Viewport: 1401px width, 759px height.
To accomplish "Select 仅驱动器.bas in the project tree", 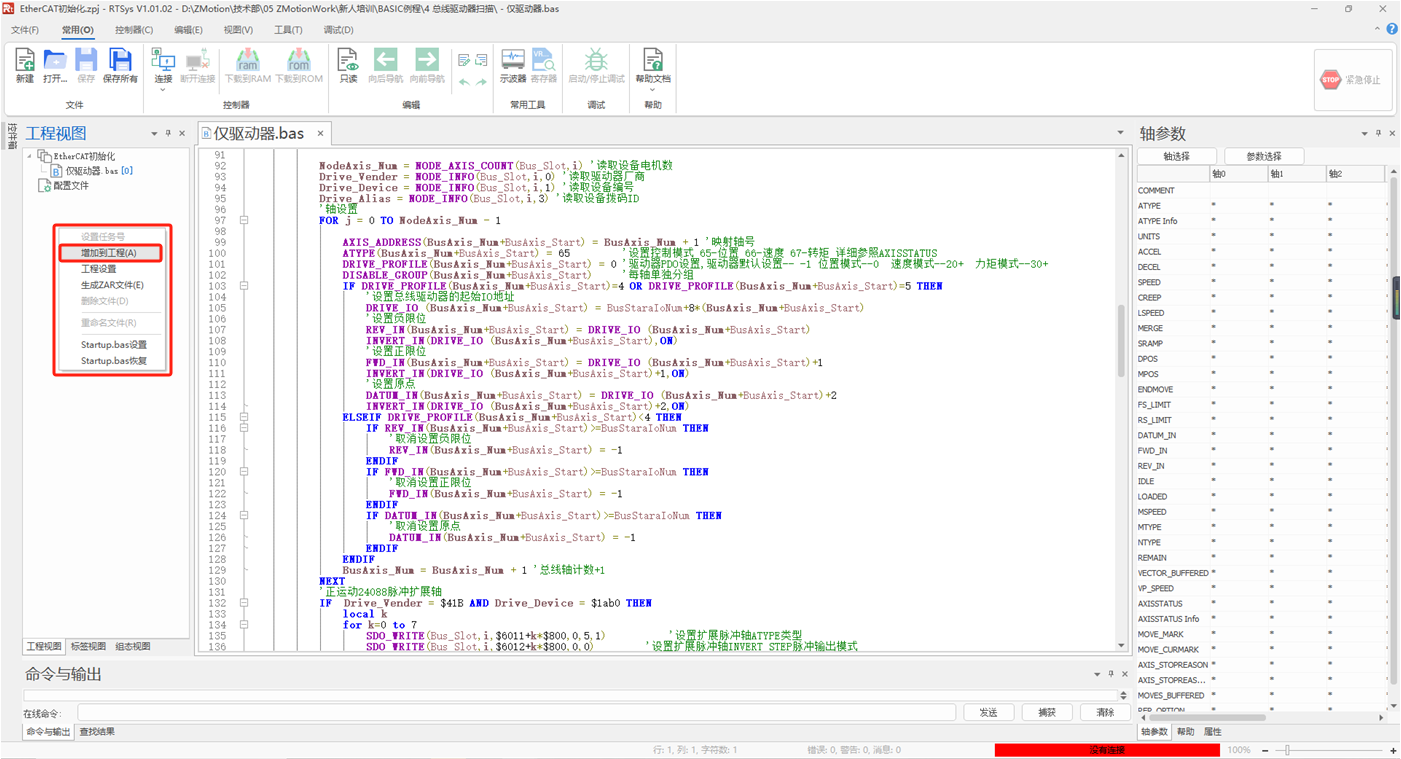I will [x=92, y=171].
